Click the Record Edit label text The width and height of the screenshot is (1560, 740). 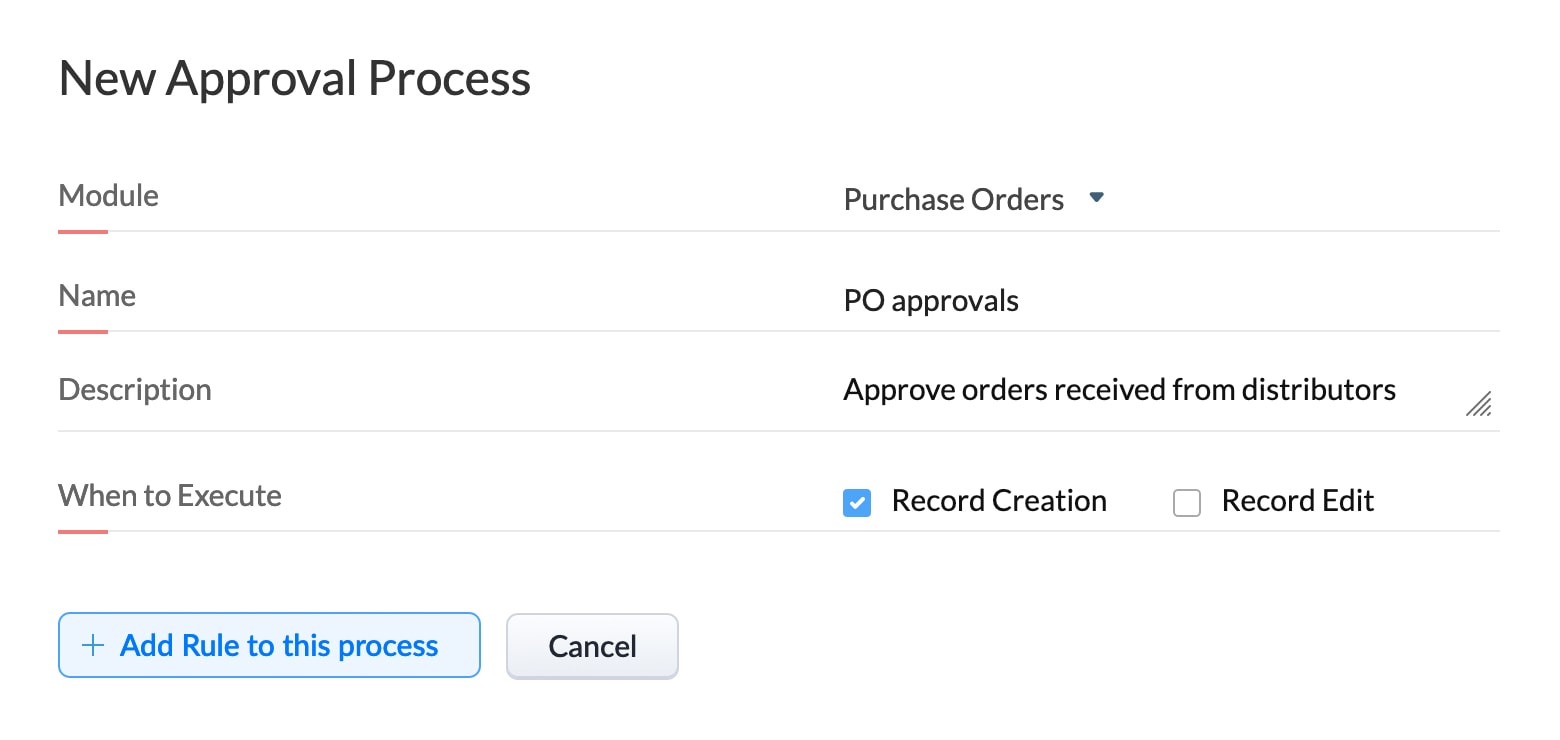(x=1297, y=500)
